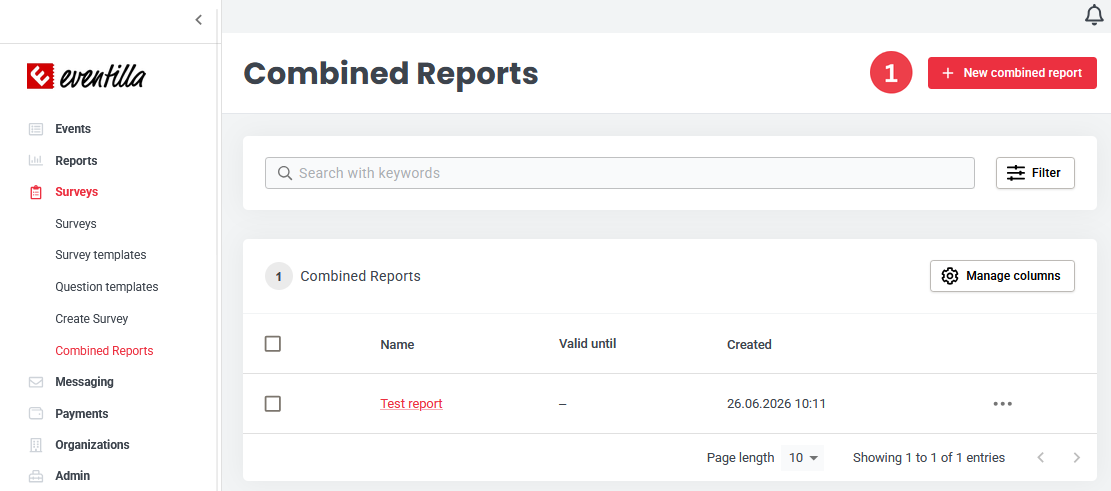Sort by the Created column header

click(x=749, y=345)
